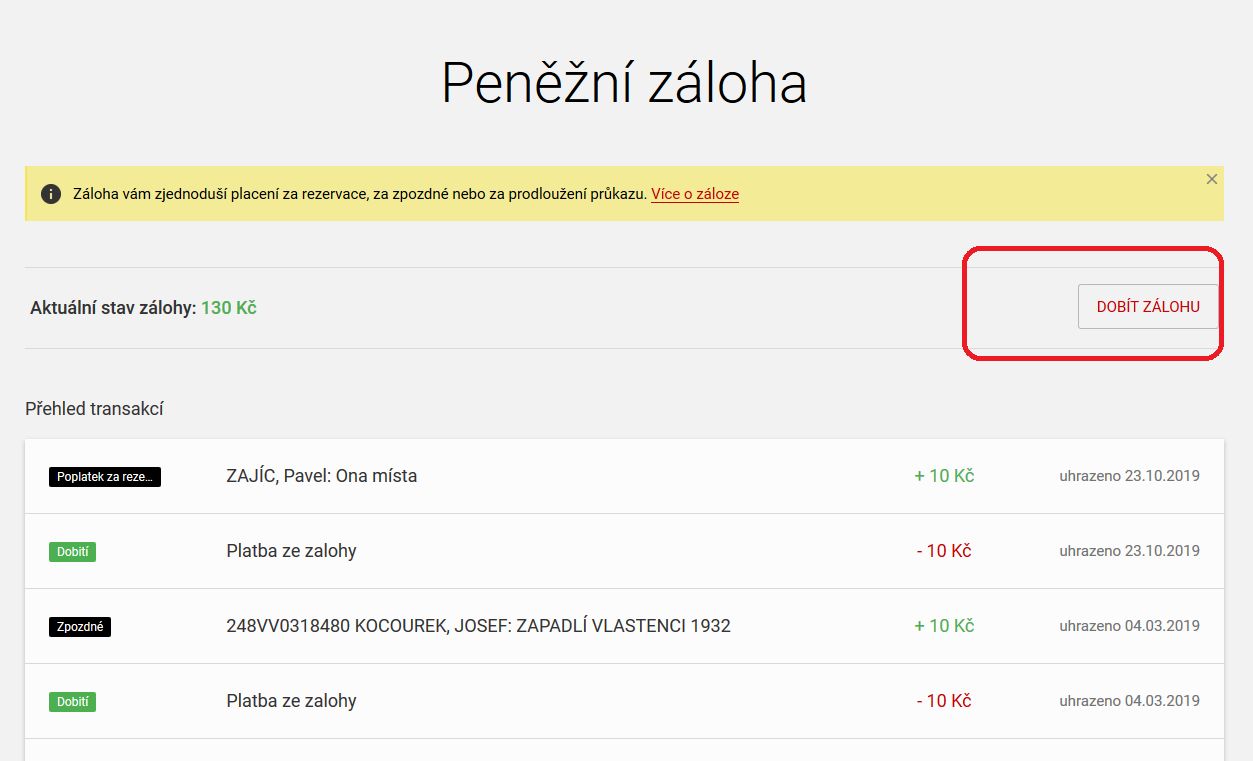Open transaction "ZAJÍC, Pavel: Ona místa"
The image size is (1253, 761).
point(322,476)
